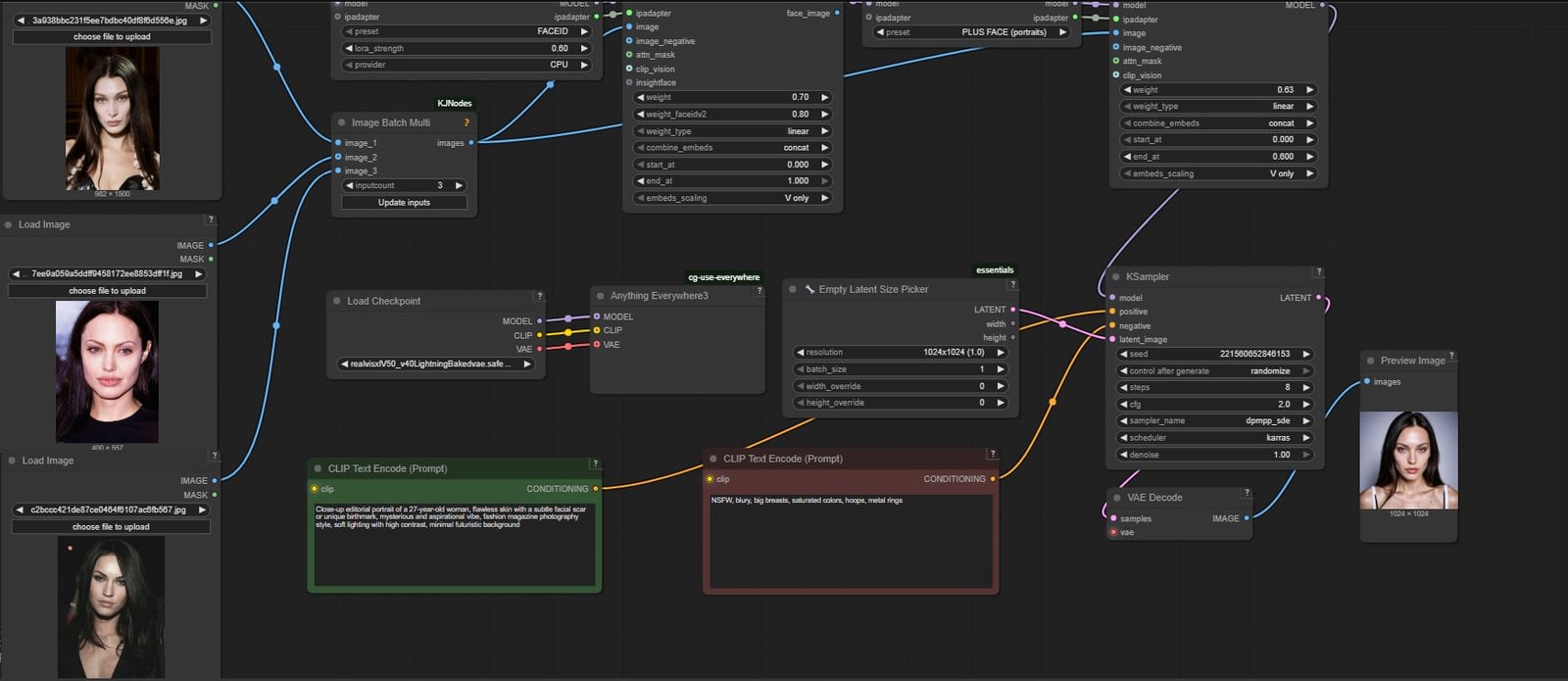
Task: Increase batch_size with its right arrow
Action: (x=1001, y=369)
